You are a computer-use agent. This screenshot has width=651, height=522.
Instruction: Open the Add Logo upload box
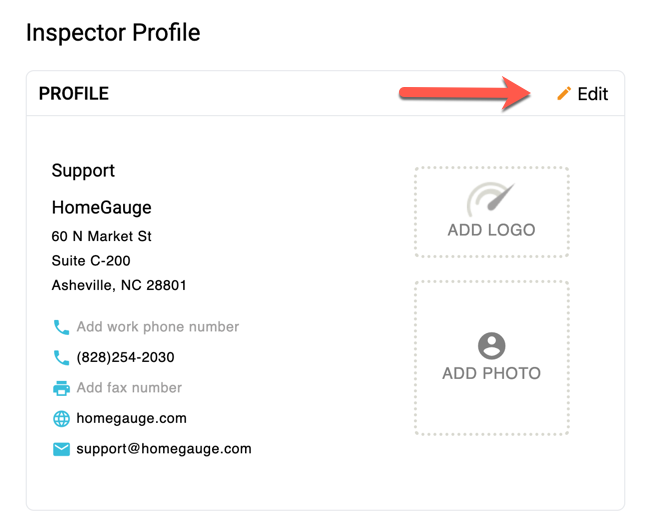click(491, 213)
